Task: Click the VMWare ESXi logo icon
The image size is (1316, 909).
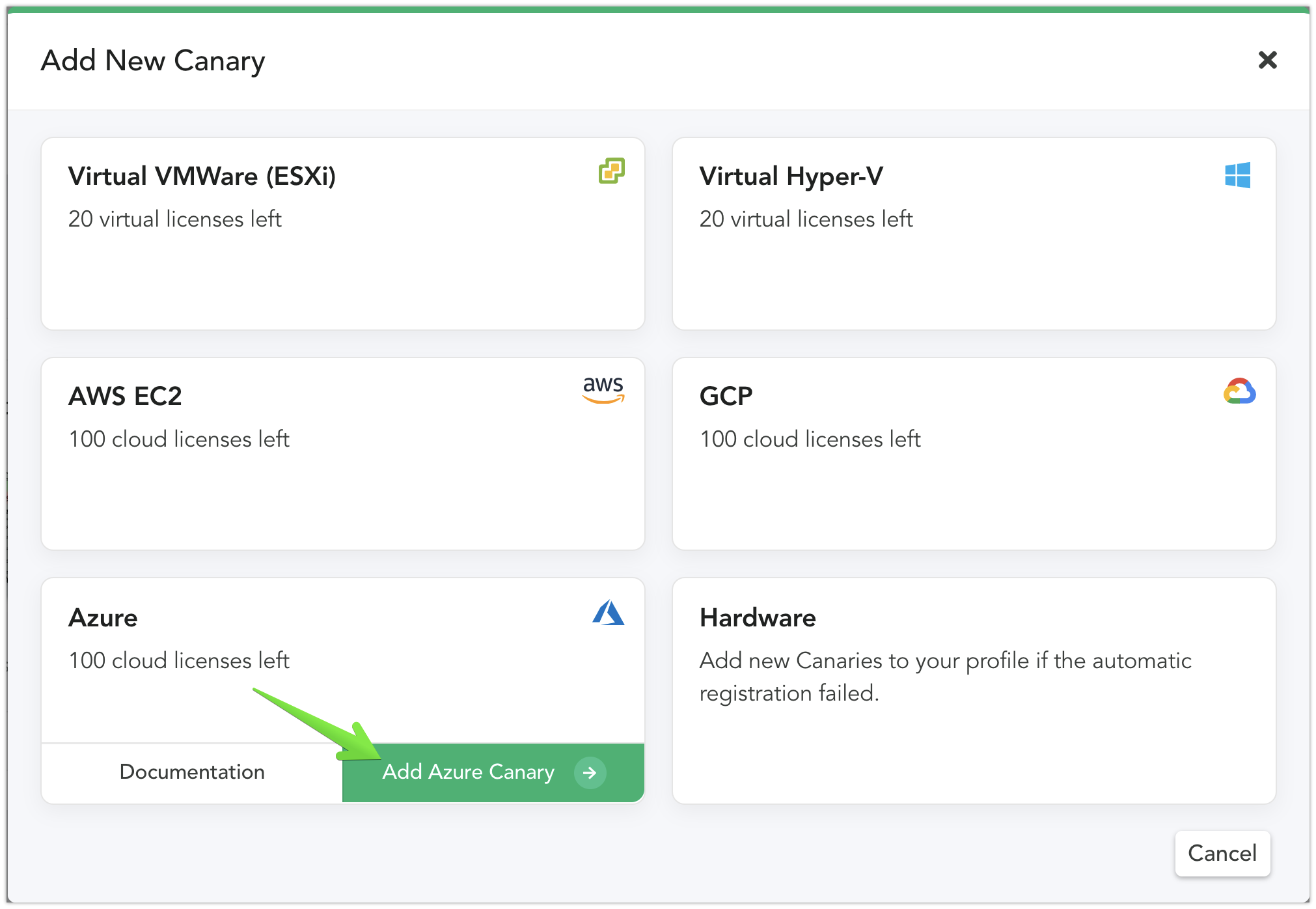Action: [x=611, y=171]
